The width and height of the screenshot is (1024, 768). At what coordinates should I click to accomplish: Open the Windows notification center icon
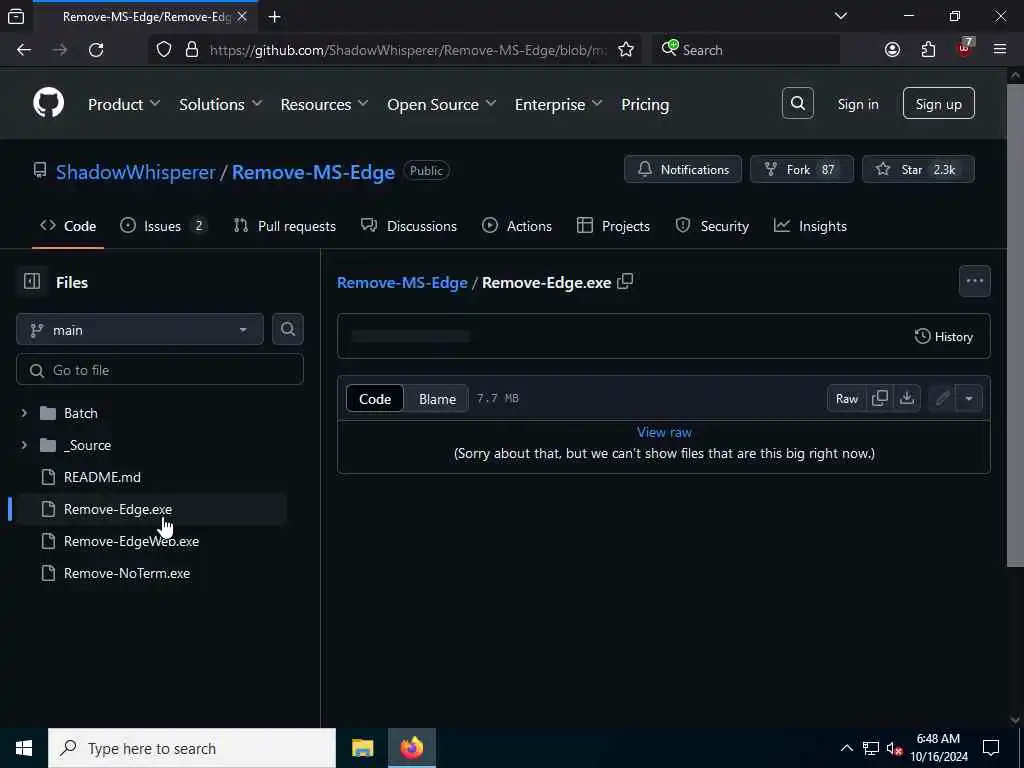[991, 748]
